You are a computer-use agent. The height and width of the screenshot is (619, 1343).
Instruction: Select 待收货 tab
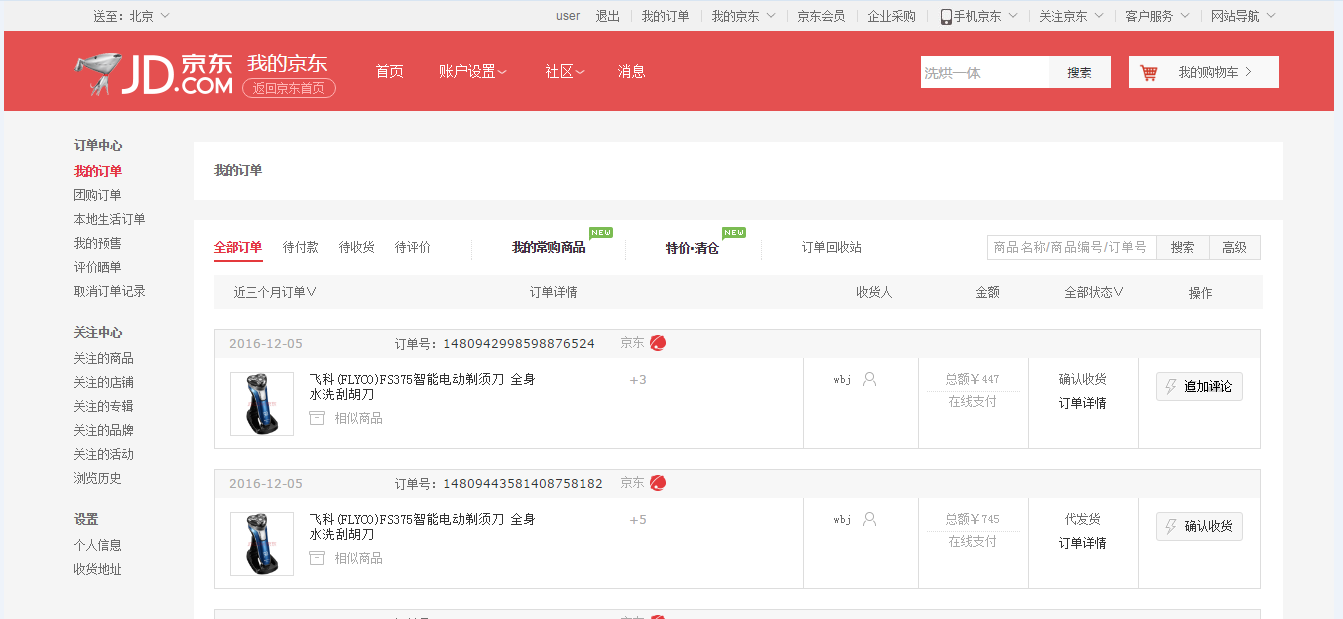point(356,247)
